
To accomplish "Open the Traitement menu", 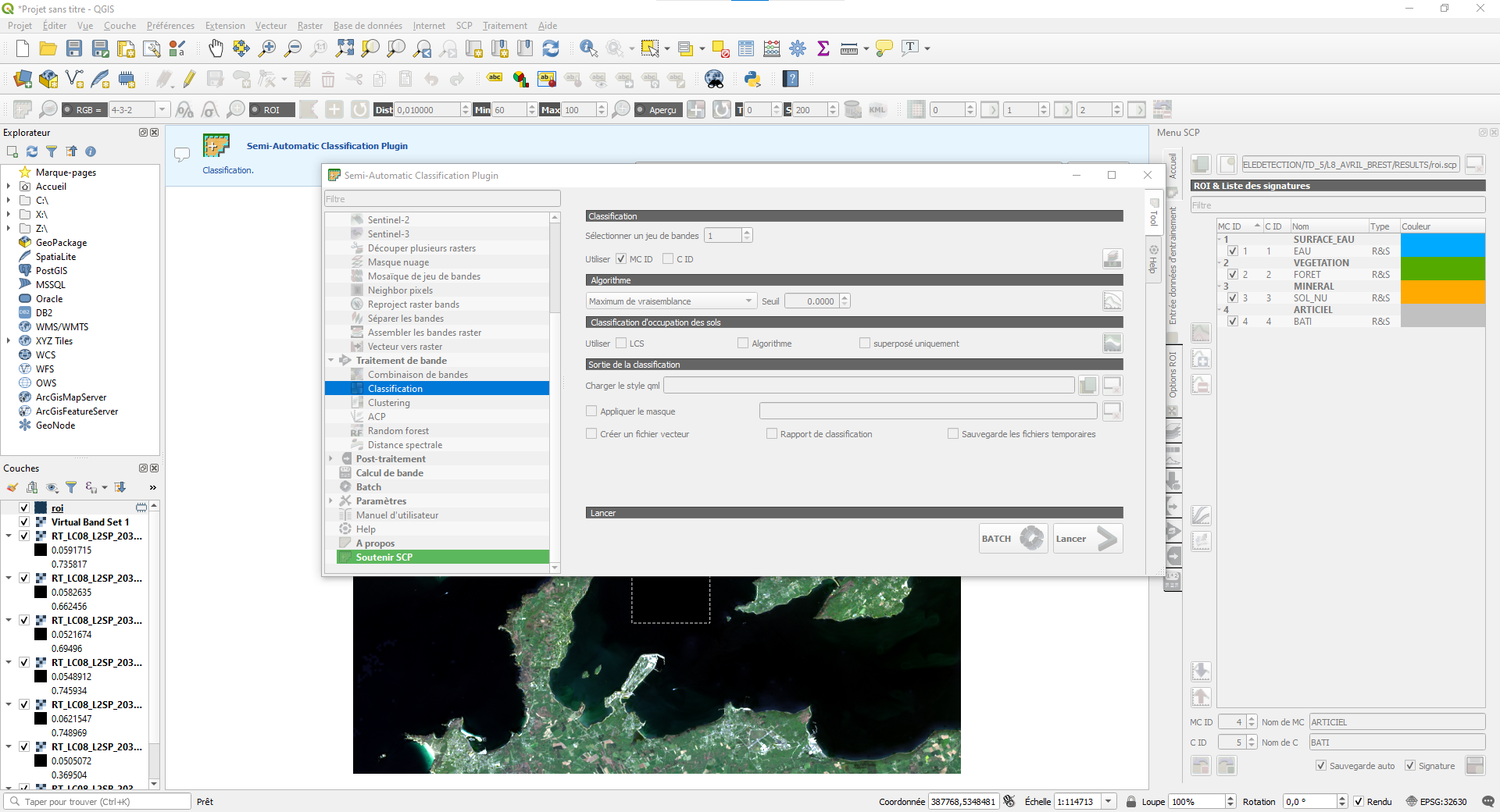I will click(504, 26).
